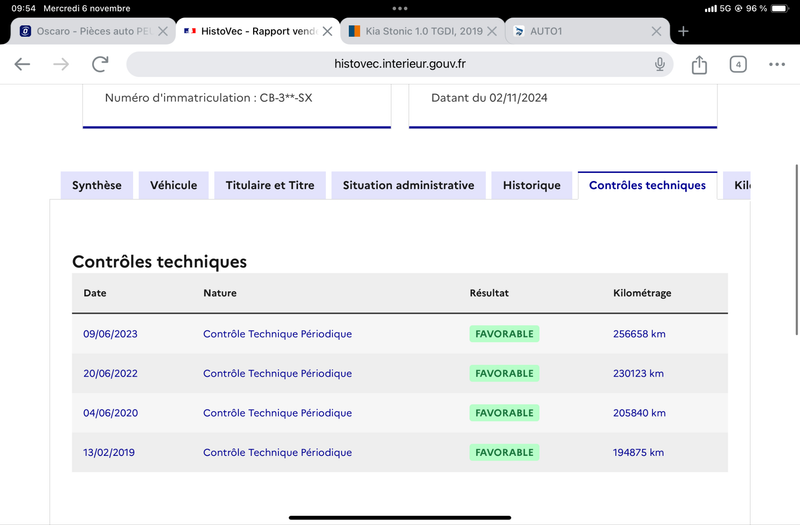The height and width of the screenshot is (525, 800).
Task: Show all four open tabs
Action: click(738, 64)
